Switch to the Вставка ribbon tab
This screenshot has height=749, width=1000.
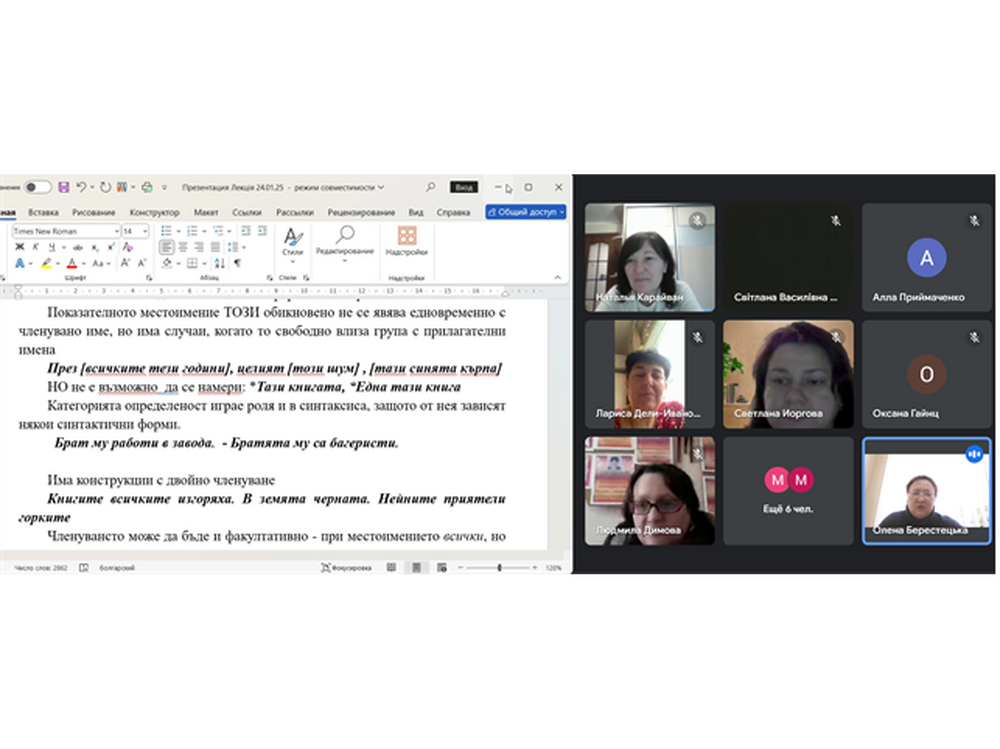pos(43,213)
